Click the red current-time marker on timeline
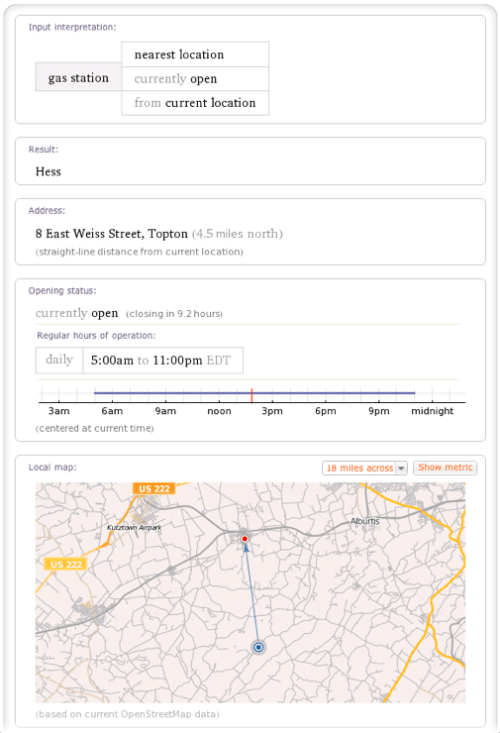 pyautogui.click(x=251, y=395)
